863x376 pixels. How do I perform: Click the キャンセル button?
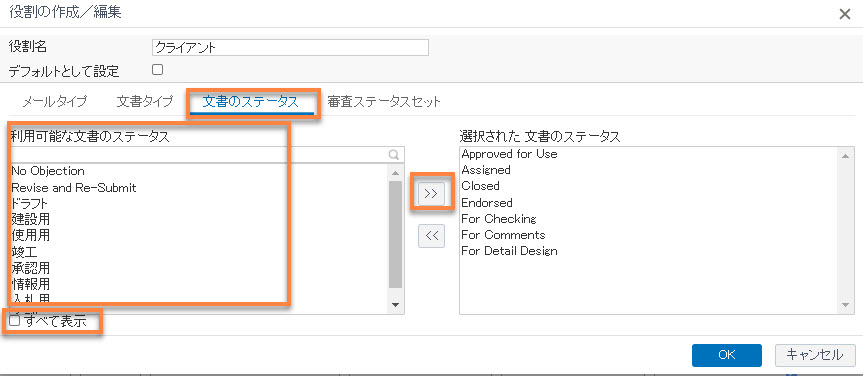[815, 355]
